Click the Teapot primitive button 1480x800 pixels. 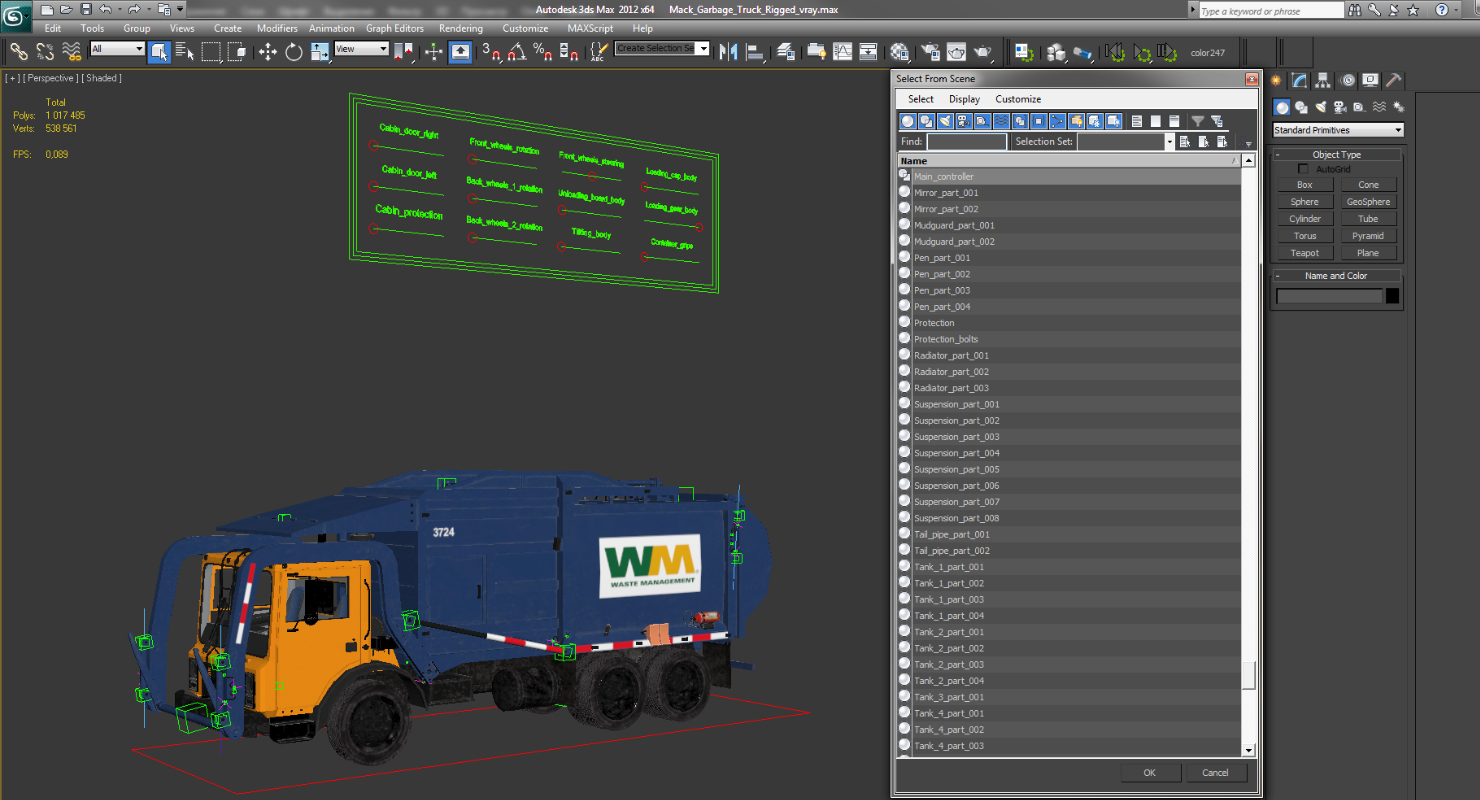(x=1305, y=253)
